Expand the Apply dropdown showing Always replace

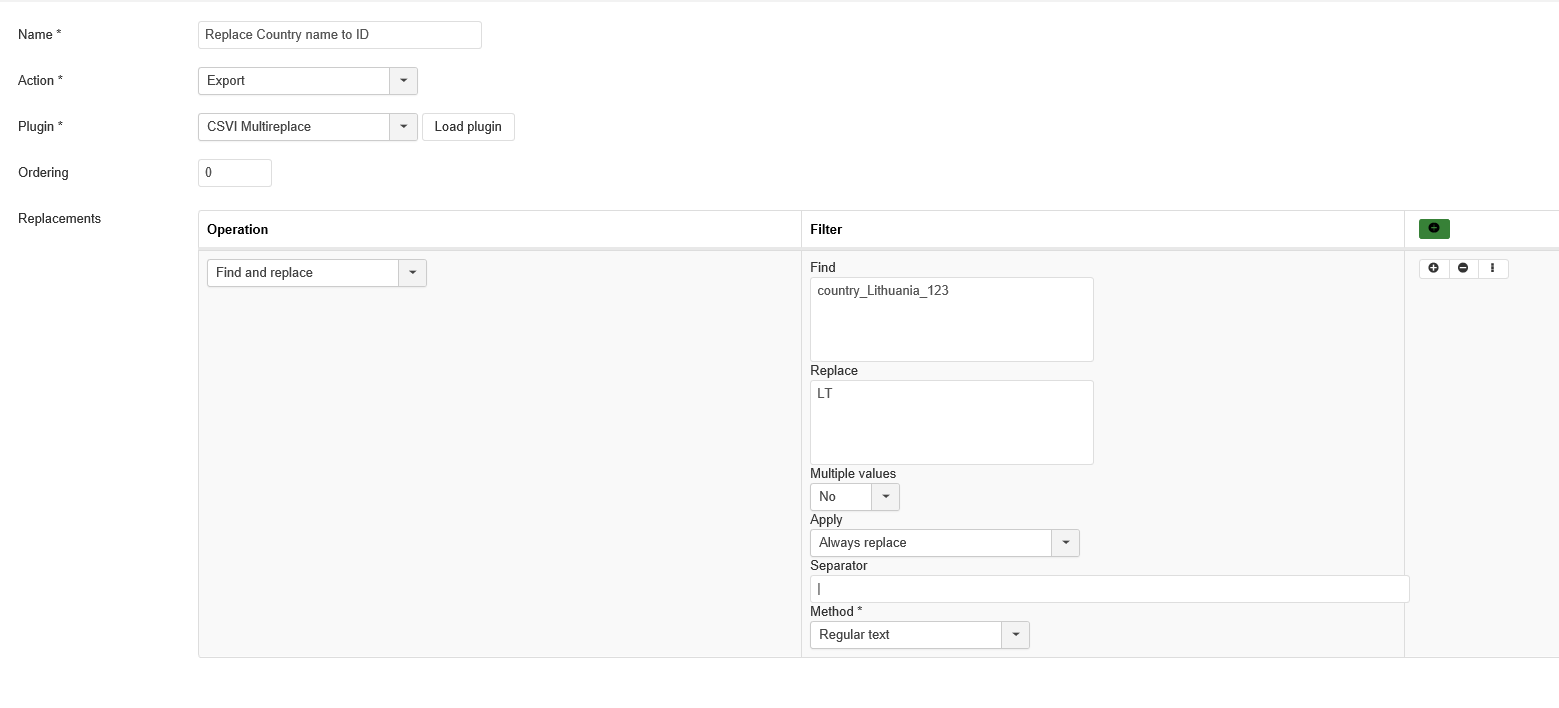(944, 543)
